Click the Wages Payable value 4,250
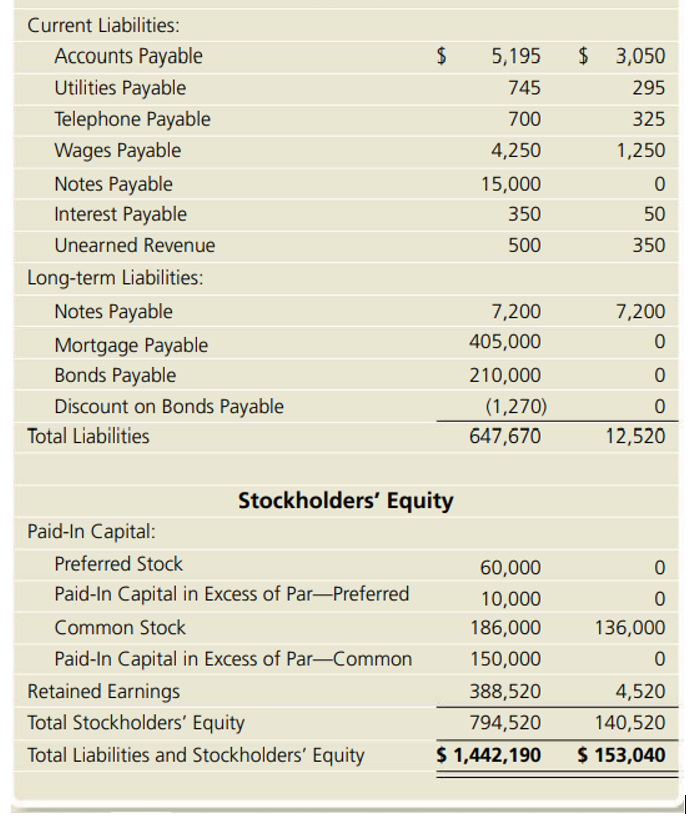The height and width of the screenshot is (818, 690). tap(516, 151)
